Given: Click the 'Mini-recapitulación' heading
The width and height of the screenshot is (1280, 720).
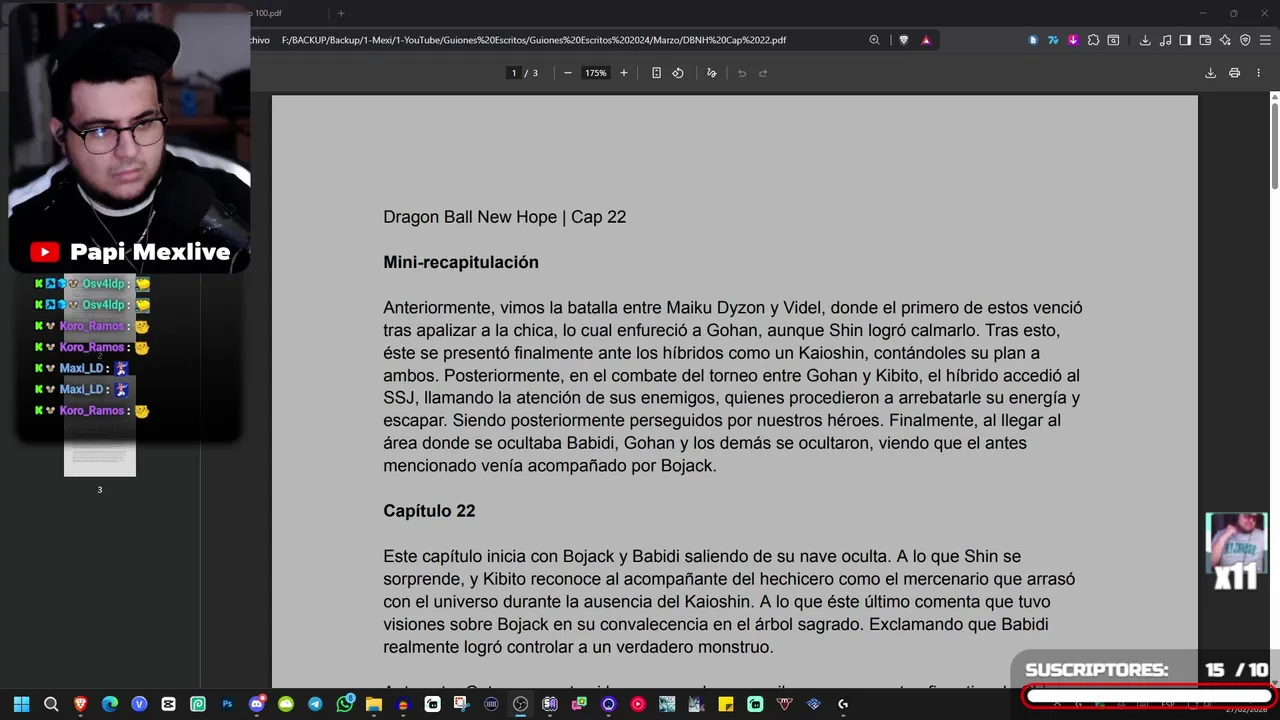Looking at the screenshot, I should pos(461,262).
